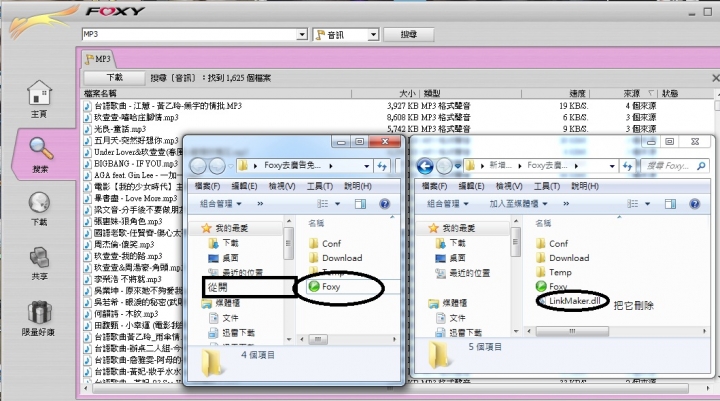Viewport: 720px width, 401px height.
Task: Change view icon in right Explorer window
Action: coord(633,203)
